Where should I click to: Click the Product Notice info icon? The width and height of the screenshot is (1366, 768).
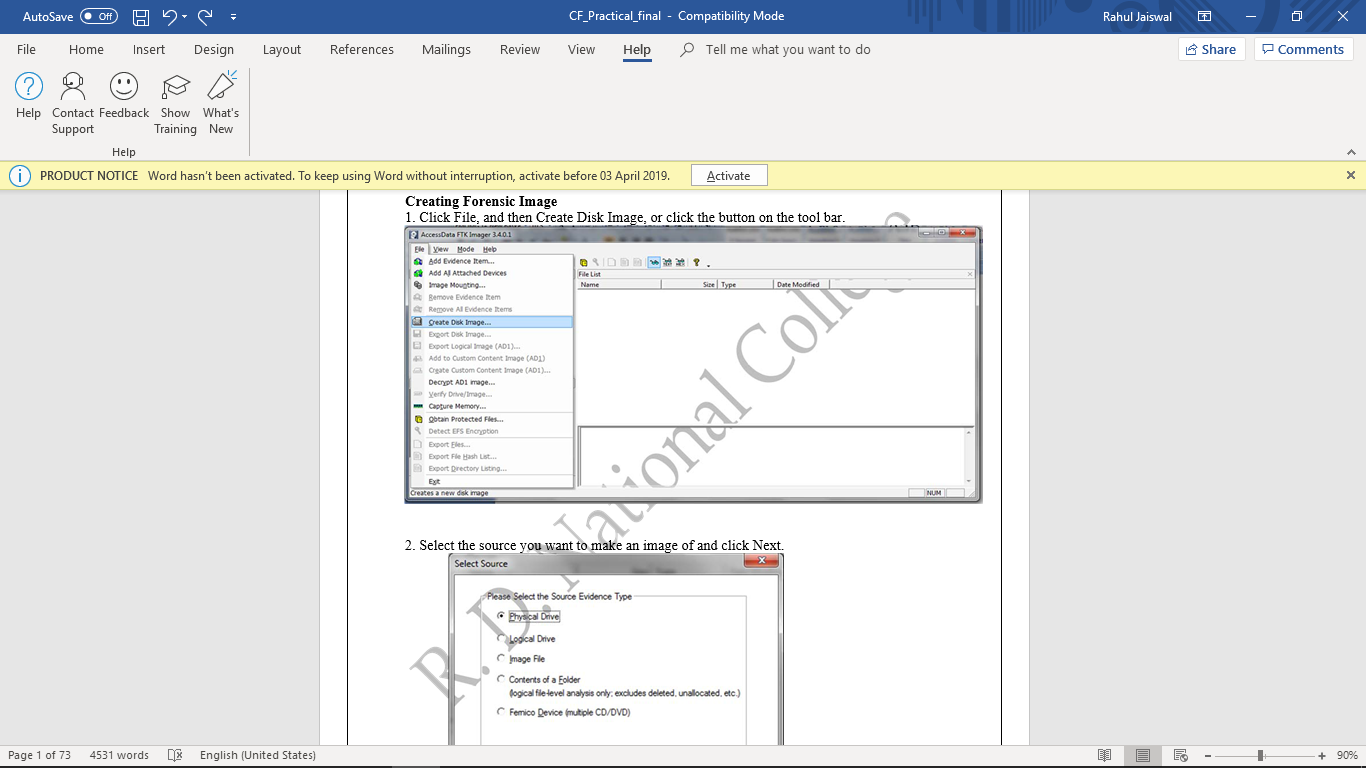pos(19,175)
